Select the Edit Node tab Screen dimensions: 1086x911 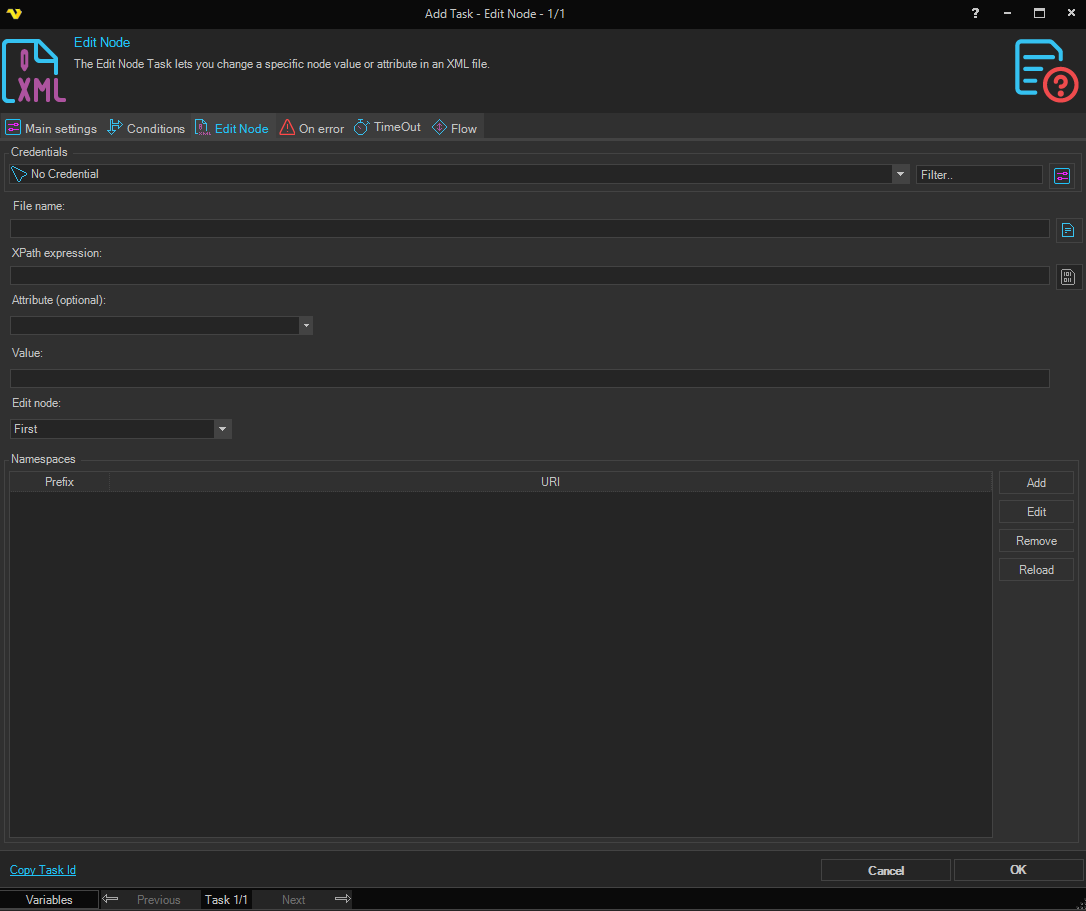coord(231,128)
